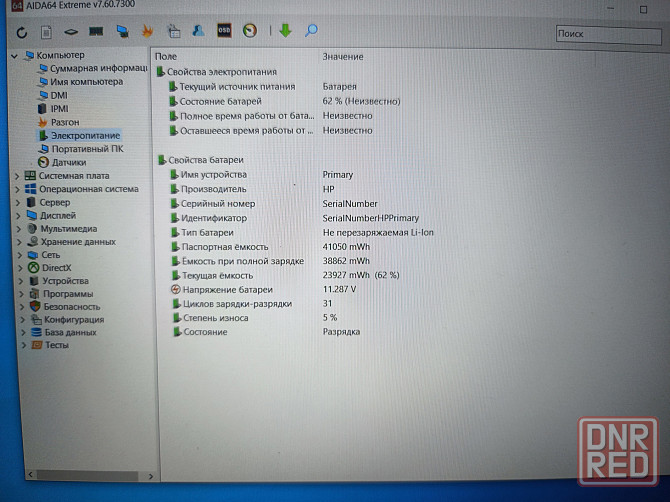Select the Имя устройства row

pyautogui.click(x=262, y=174)
